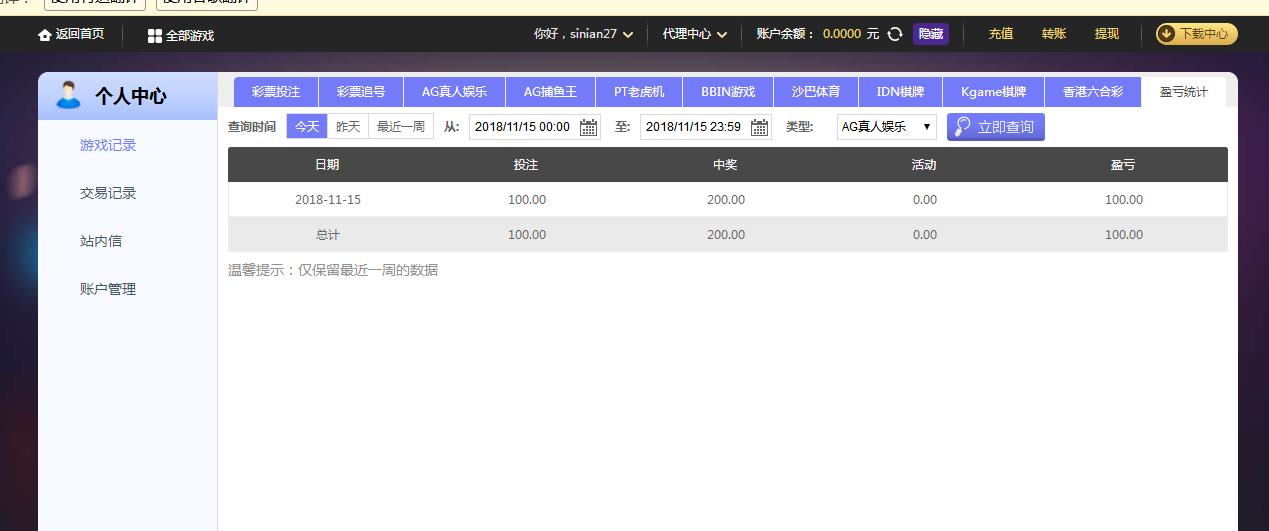The width and height of the screenshot is (1269, 531).
Task: Click the start date field 2018/11/15 00:00
Action: tap(535, 127)
